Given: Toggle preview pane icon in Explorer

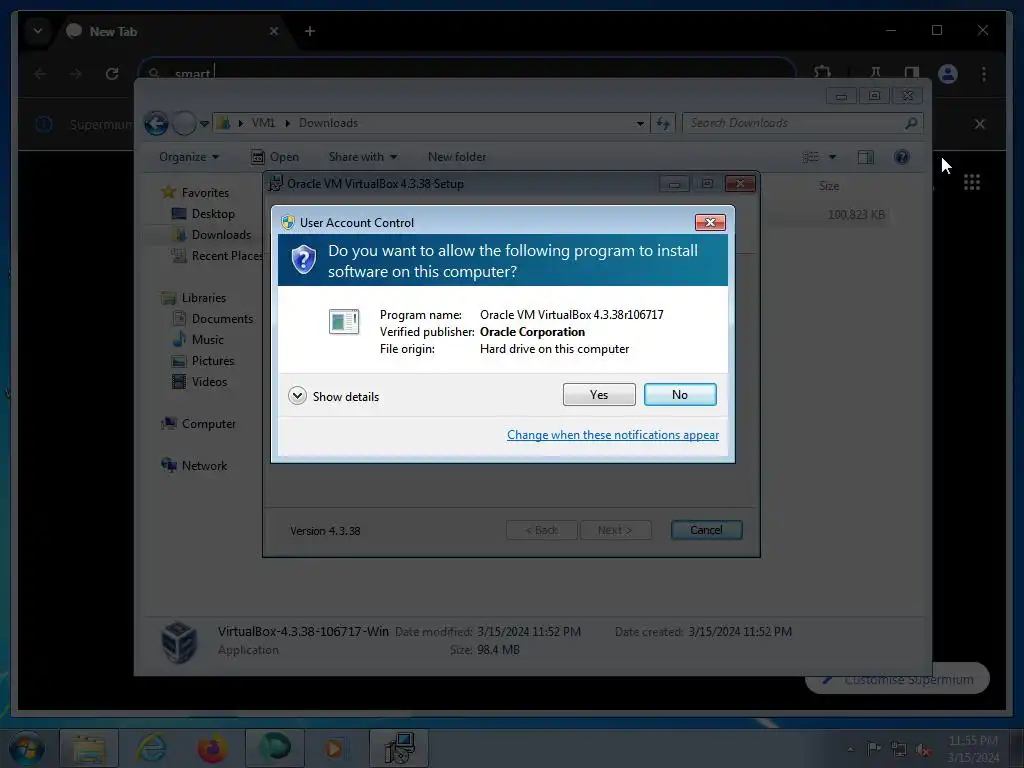Looking at the screenshot, I should pyautogui.click(x=865, y=157).
